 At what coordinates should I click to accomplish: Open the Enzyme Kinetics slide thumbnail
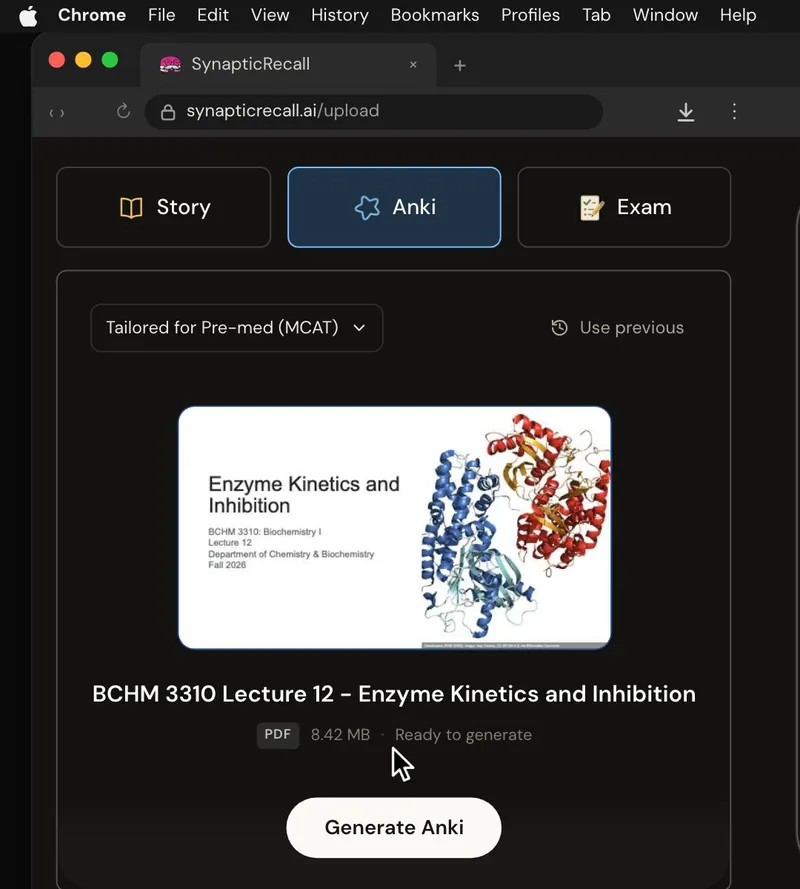[x=395, y=527]
